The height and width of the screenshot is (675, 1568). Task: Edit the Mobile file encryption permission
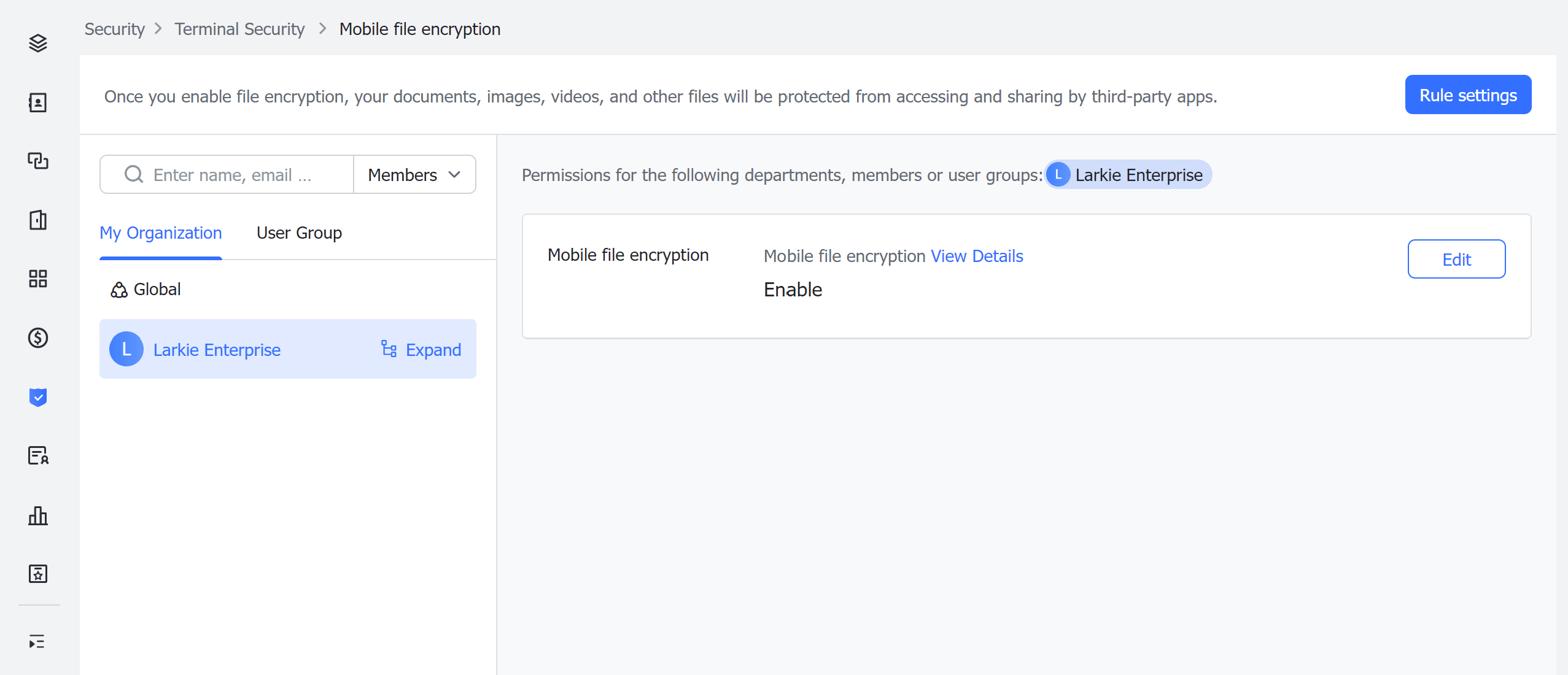(1456, 259)
